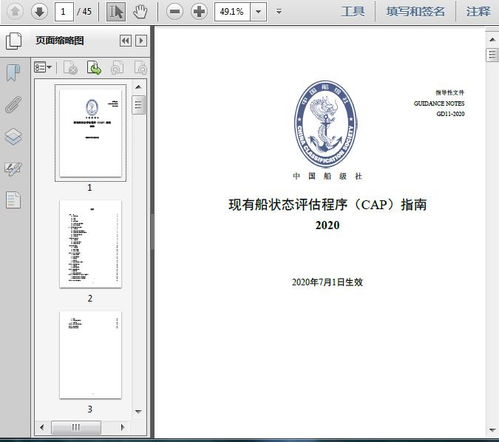The width and height of the screenshot is (499, 442).
Task: Open the zoom percentage dropdown arrow
Action: pyautogui.click(x=258, y=12)
